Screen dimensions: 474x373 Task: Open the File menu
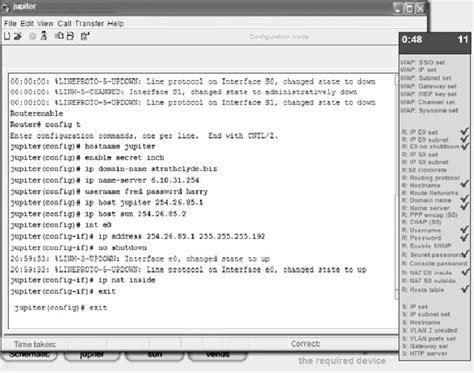[x=10, y=23]
